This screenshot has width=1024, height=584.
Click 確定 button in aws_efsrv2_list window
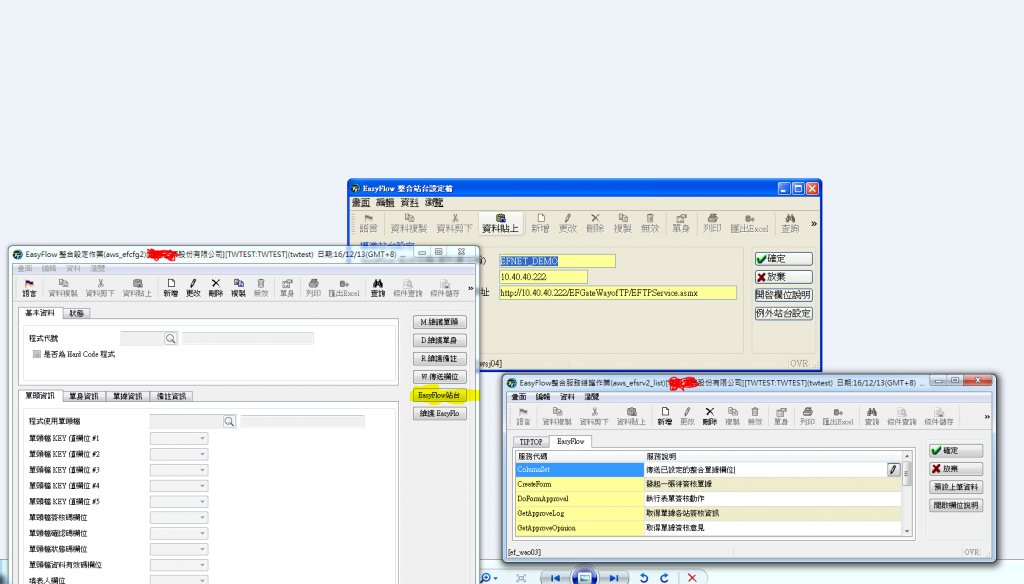[x=956, y=451]
